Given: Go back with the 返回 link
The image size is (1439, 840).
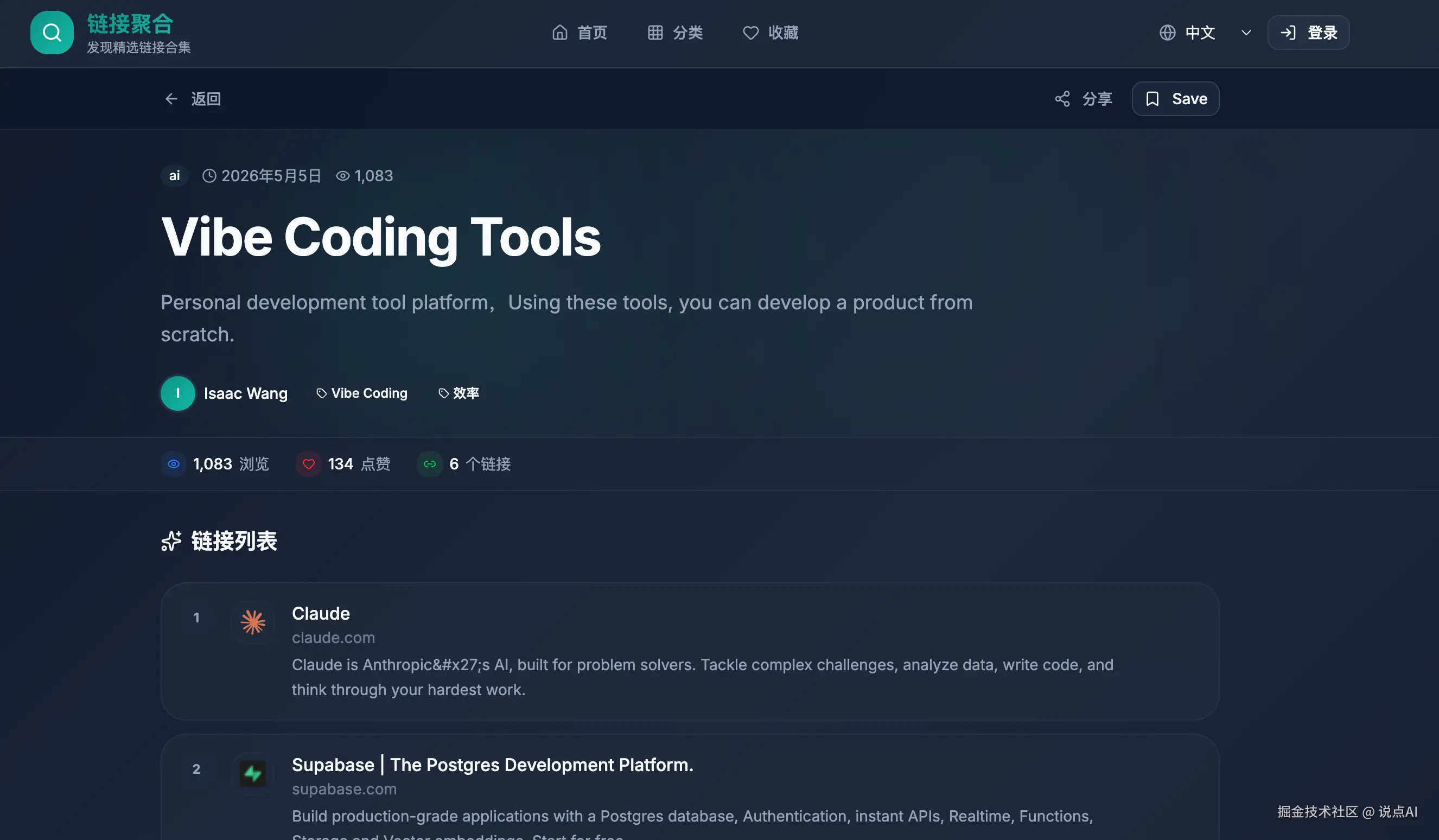Looking at the screenshot, I should click(193, 99).
